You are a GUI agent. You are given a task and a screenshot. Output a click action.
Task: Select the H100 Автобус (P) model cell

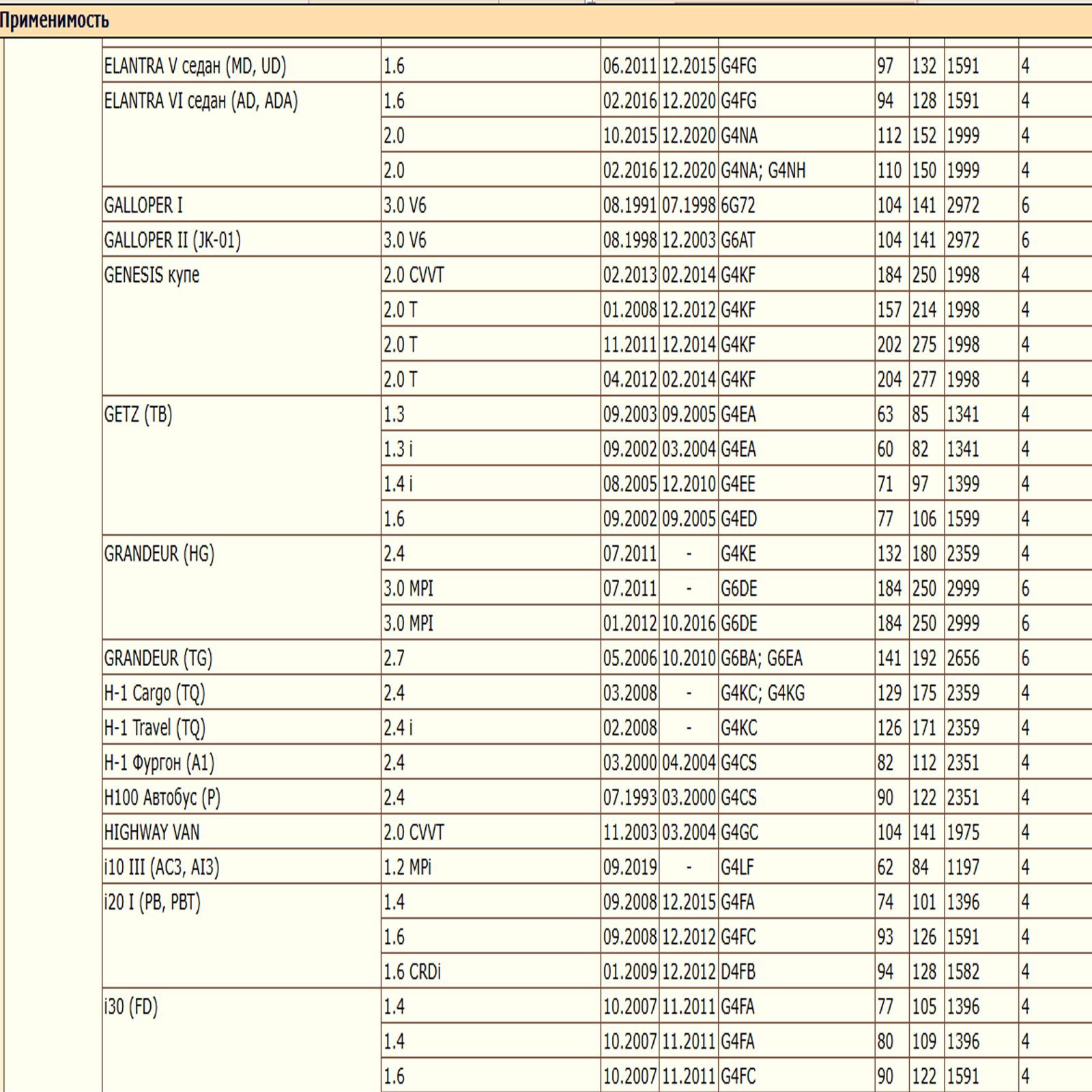[162, 798]
